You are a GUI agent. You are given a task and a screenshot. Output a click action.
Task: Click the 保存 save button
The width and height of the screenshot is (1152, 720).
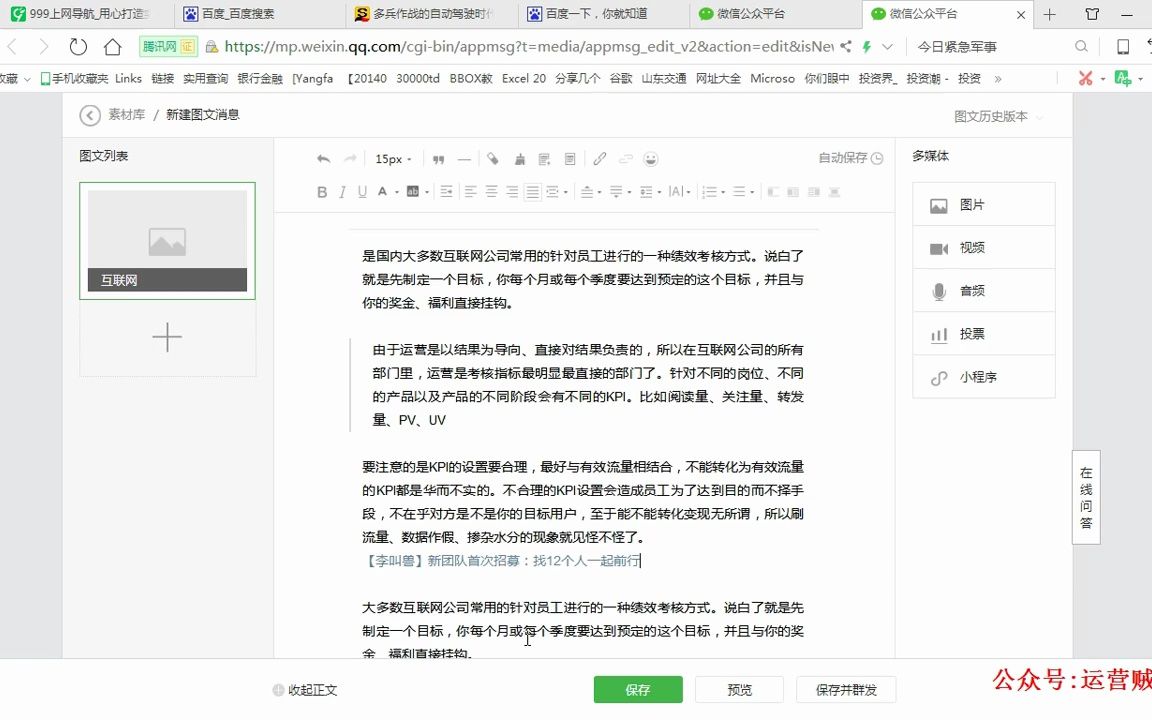[x=638, y=689]
